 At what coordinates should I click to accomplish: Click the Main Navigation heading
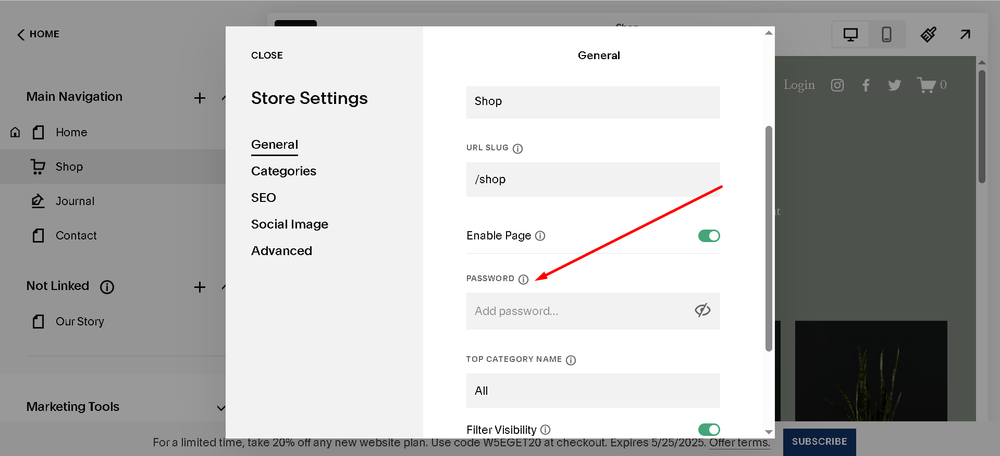74,97
